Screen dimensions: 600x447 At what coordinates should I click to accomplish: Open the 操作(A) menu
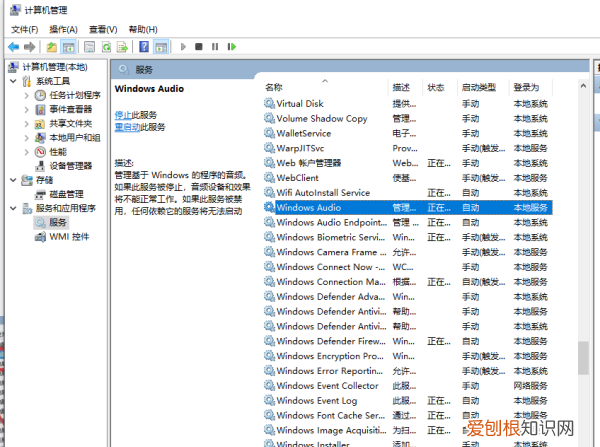pyautogui.click(x=64, y=29)
